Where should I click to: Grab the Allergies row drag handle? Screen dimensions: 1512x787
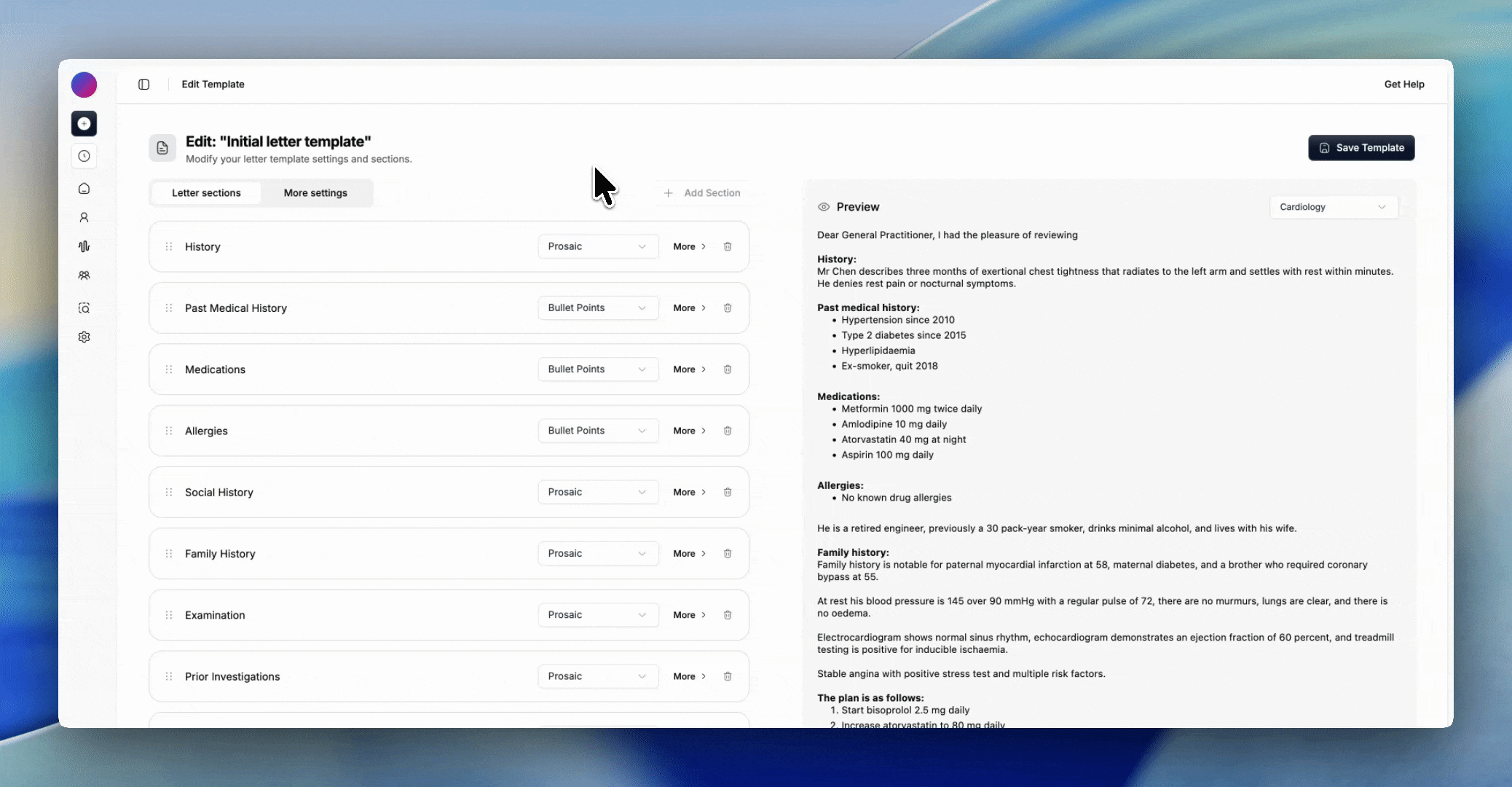coord(169,431)
